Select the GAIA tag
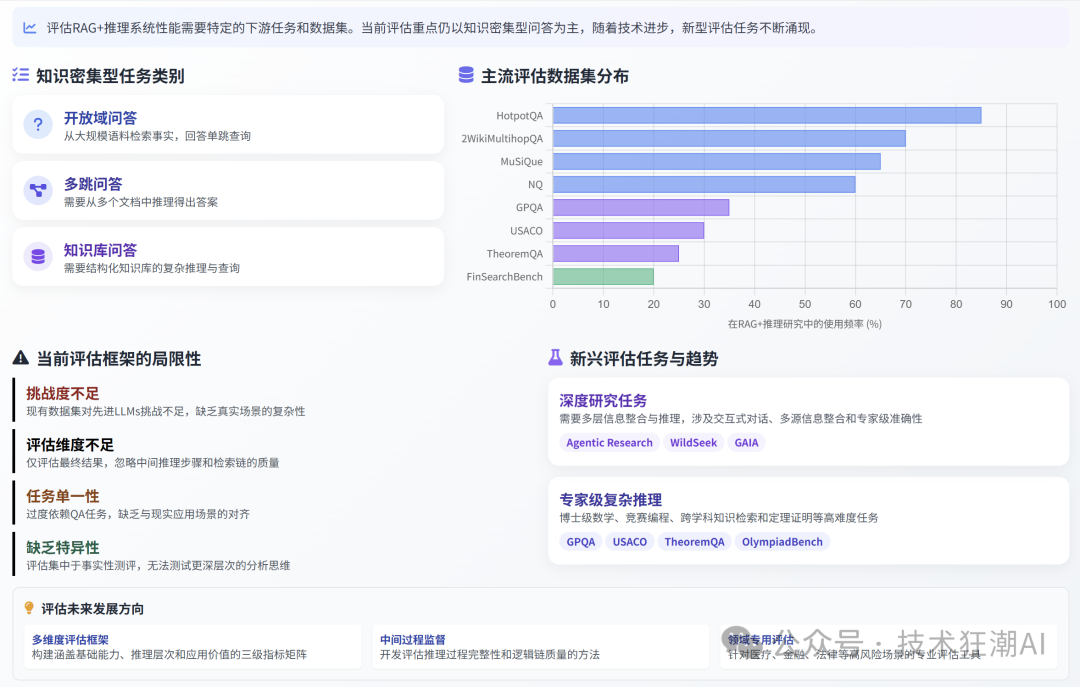Viewport: 1080px width, 687px height. click(x=746, y=442)
